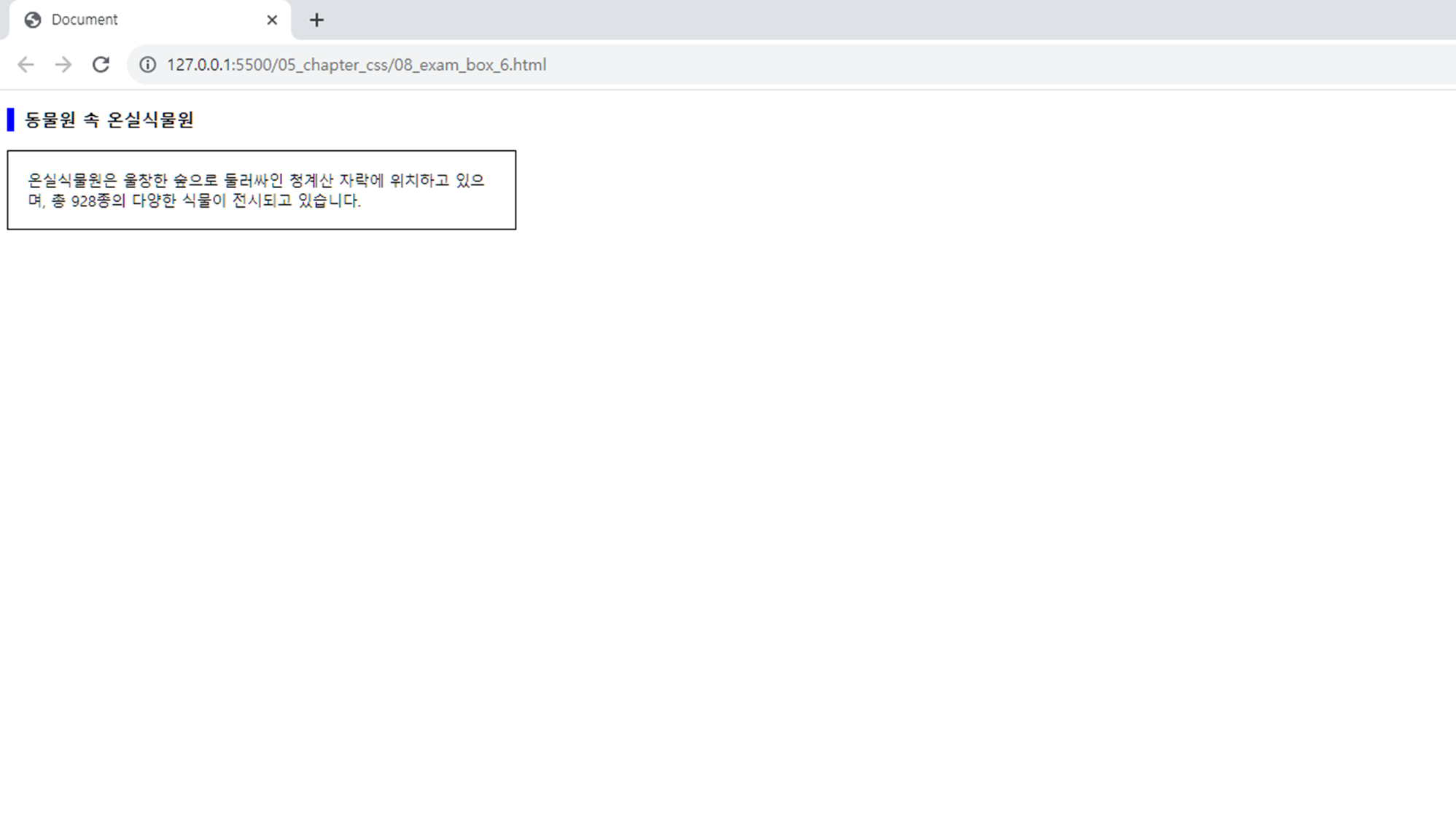This screenshot has height=820, width=1456.
Task: Click the first line of paragraph text
Action: pos(255,180)
